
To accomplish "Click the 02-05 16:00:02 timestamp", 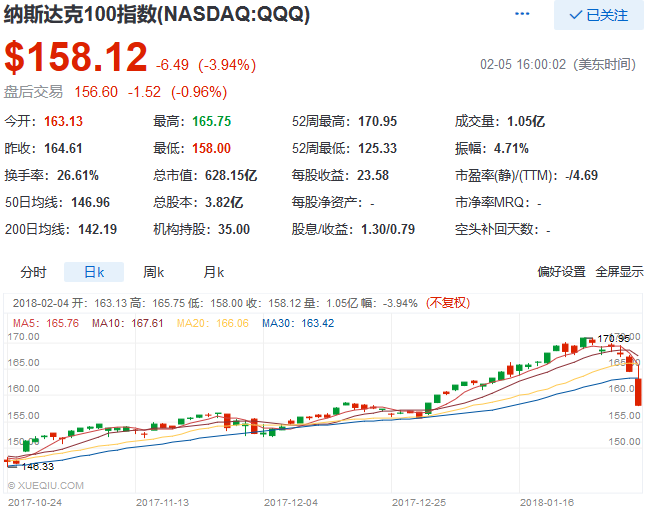I will (x=523, y=65).
